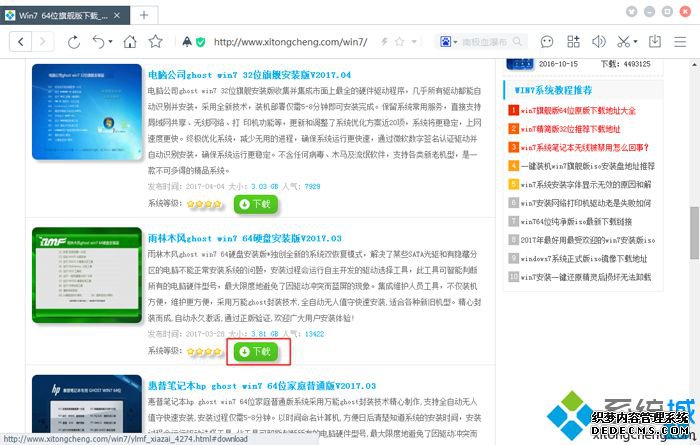700x445 pixels.
Task: Click the scissors screenshot icon
Action: pyautogui.click(x=624, y=42)
